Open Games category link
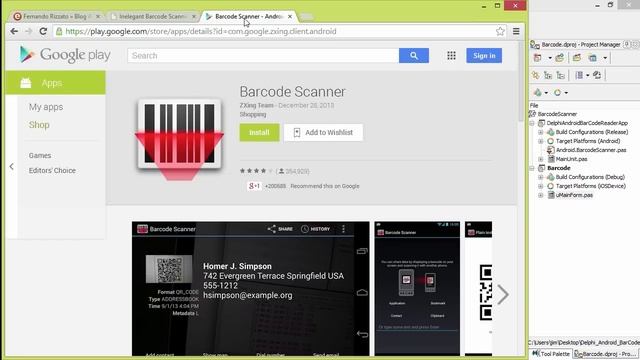Screen dimensions: 640x360 [x=40, y=156]
